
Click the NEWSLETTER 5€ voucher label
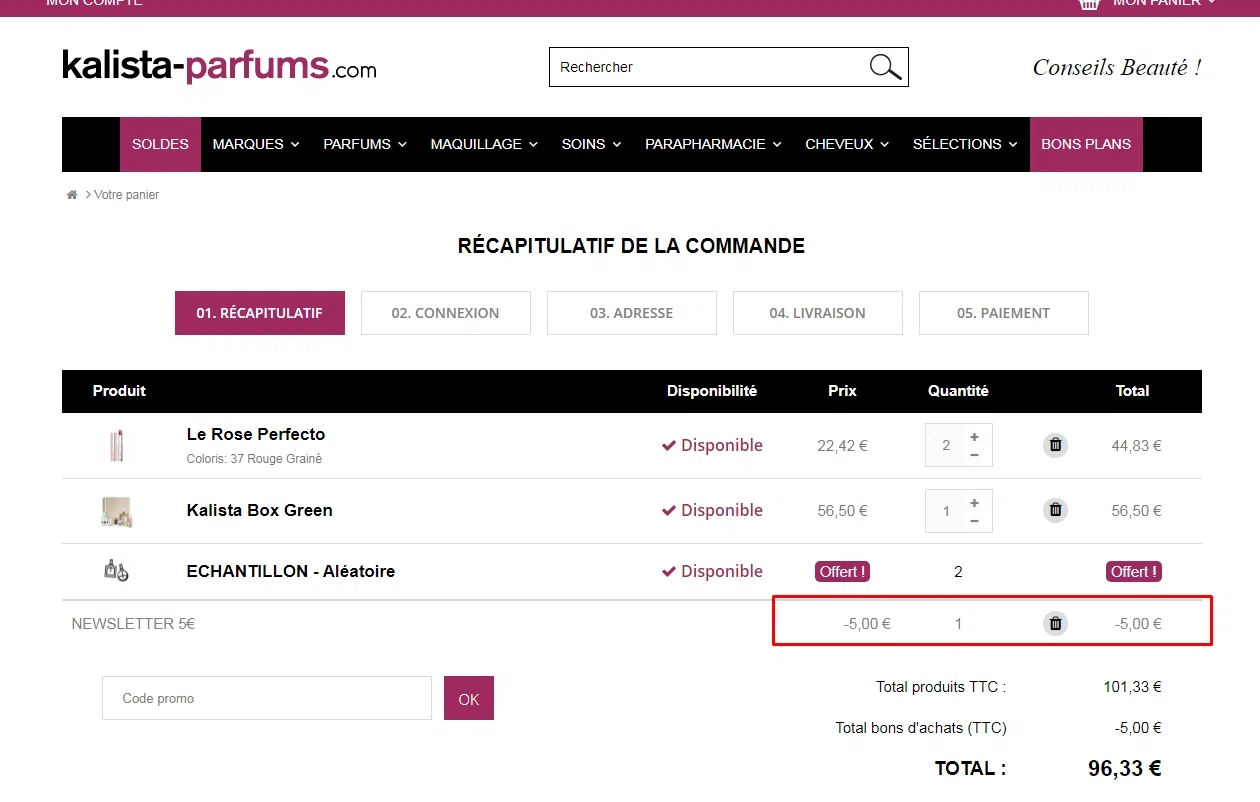pos(133,623)
